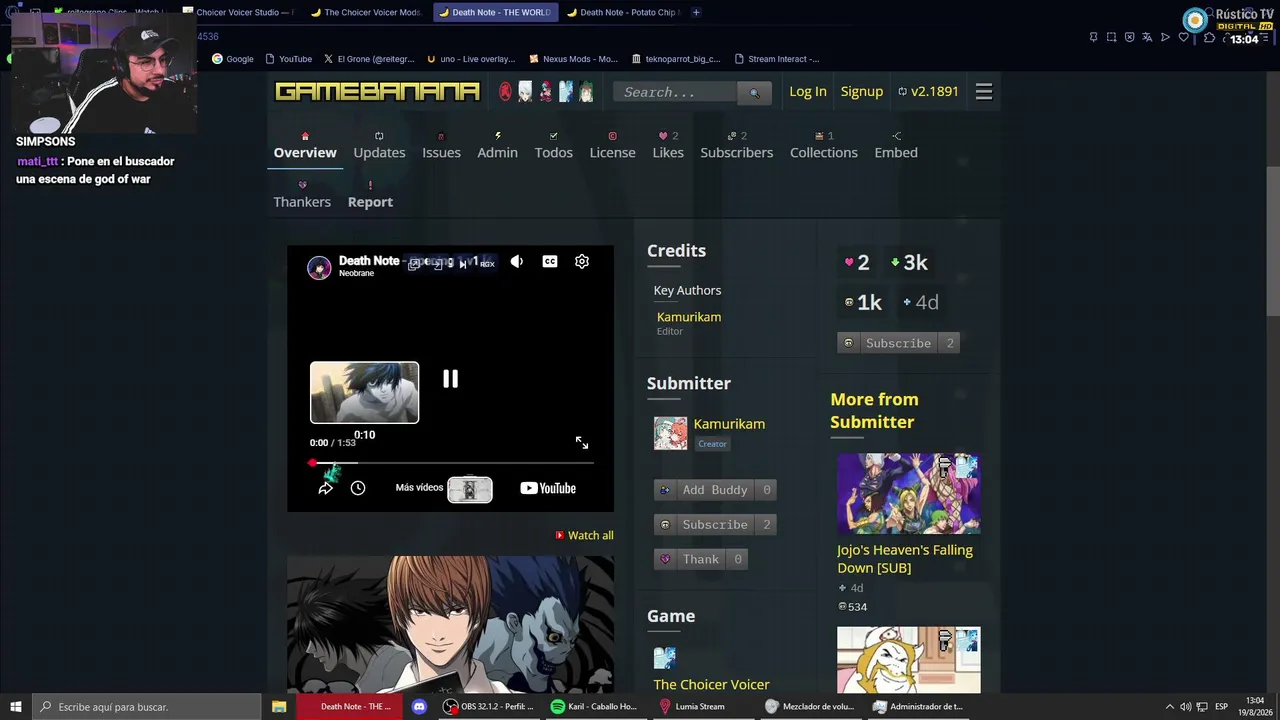Open Jojo's Heaven's Falling Down thumbnail
Screen dimensions: 1280x720
tap(908, 494)
